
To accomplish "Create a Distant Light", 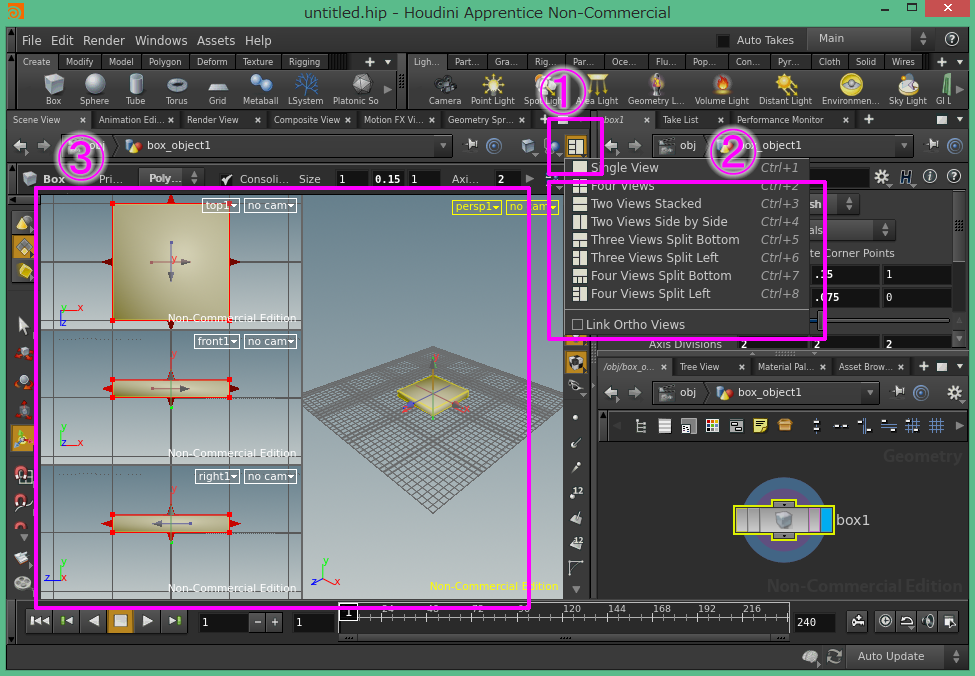I will (x=785, y=89).
